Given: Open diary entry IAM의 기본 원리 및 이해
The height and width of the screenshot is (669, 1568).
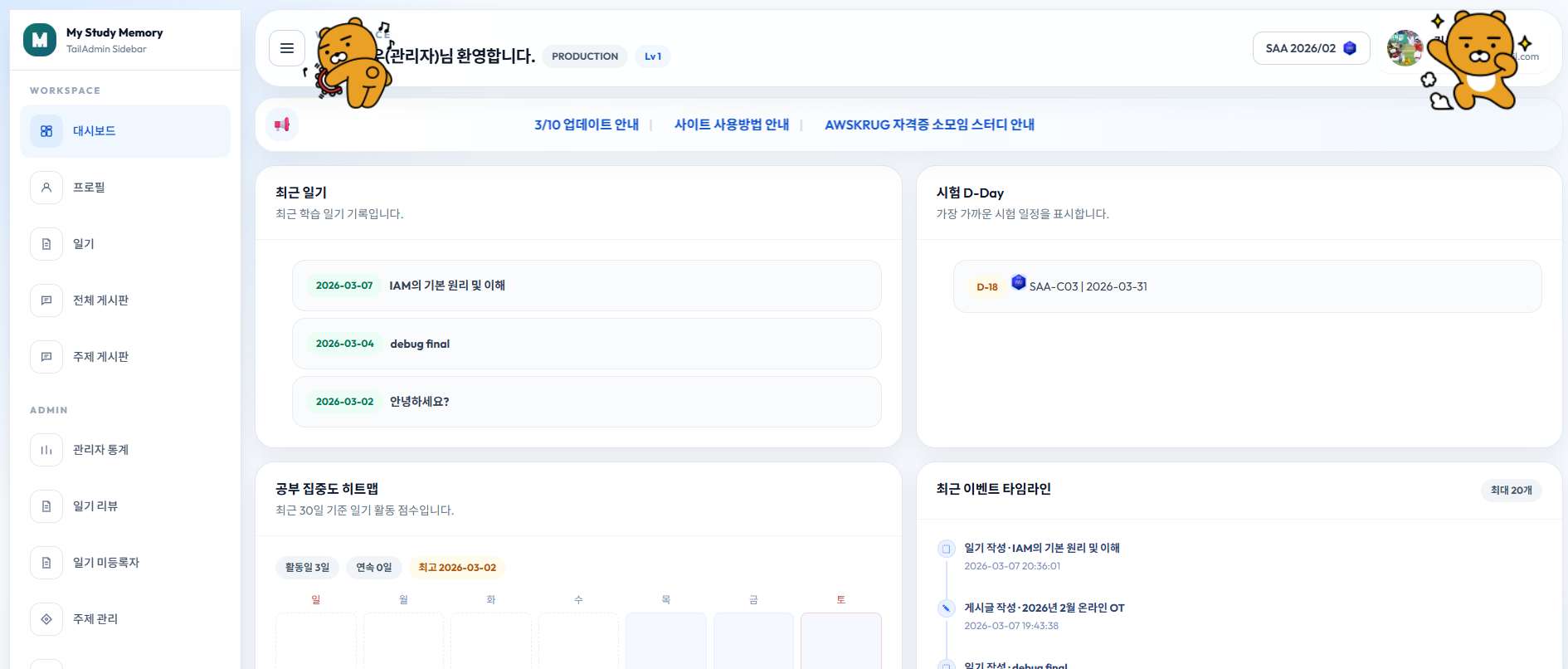Looking at the screenshot, I should click(x=587, y=286).
